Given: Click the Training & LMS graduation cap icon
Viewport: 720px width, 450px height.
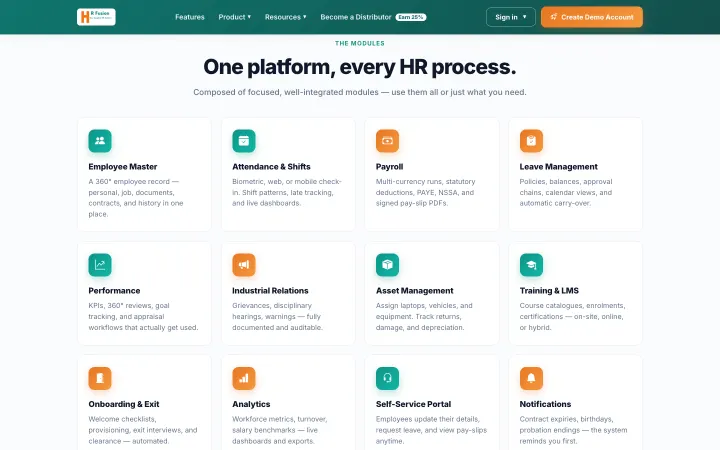Looking at the screenshot, I should [531, 265].
